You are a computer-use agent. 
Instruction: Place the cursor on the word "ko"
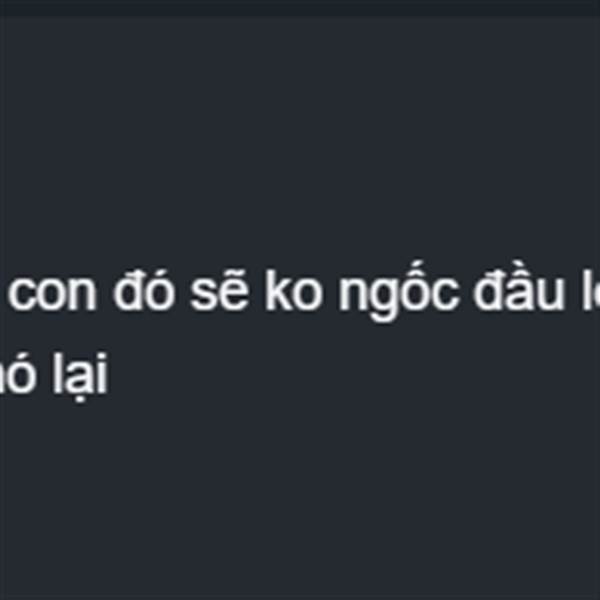pos(293,289)
